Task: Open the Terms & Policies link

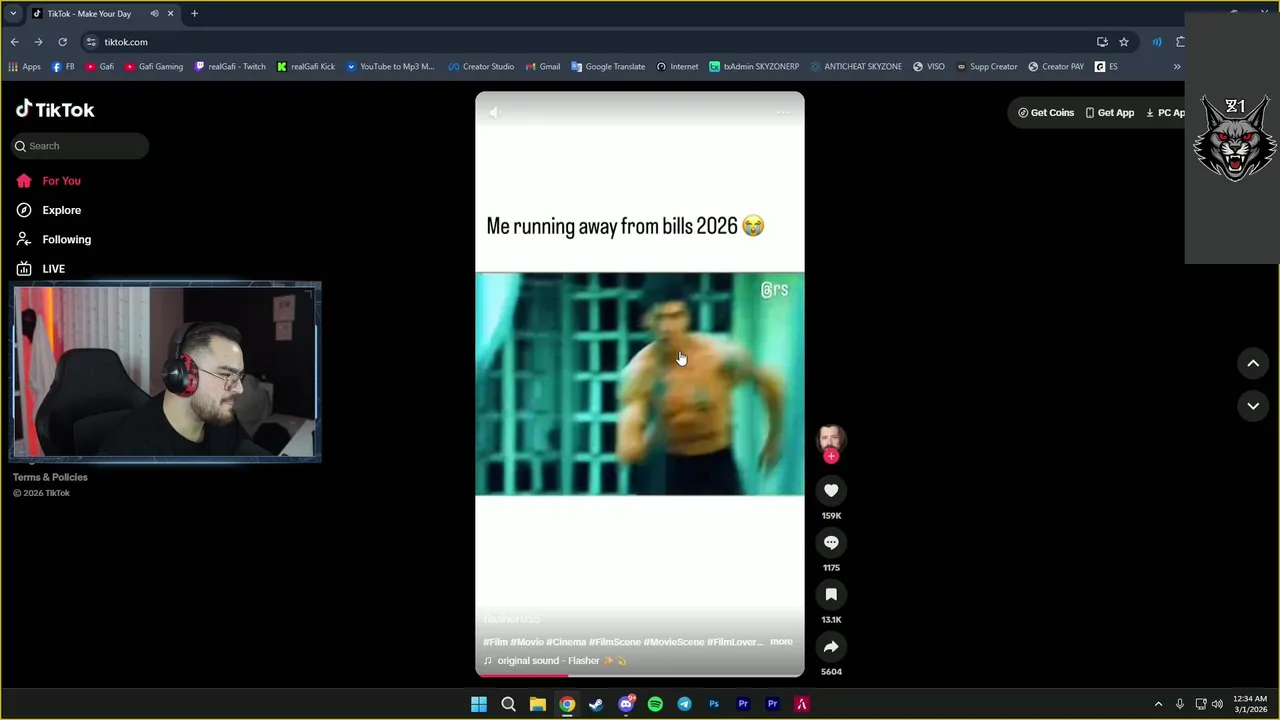Action: (x=50, y=477)
